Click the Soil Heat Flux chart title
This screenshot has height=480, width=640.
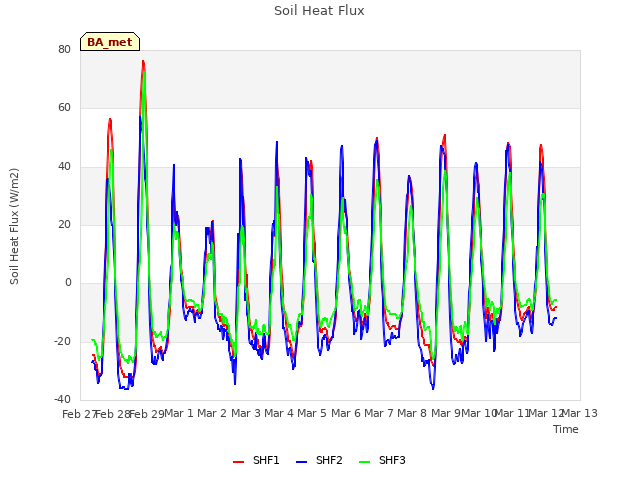coord(319,11)
